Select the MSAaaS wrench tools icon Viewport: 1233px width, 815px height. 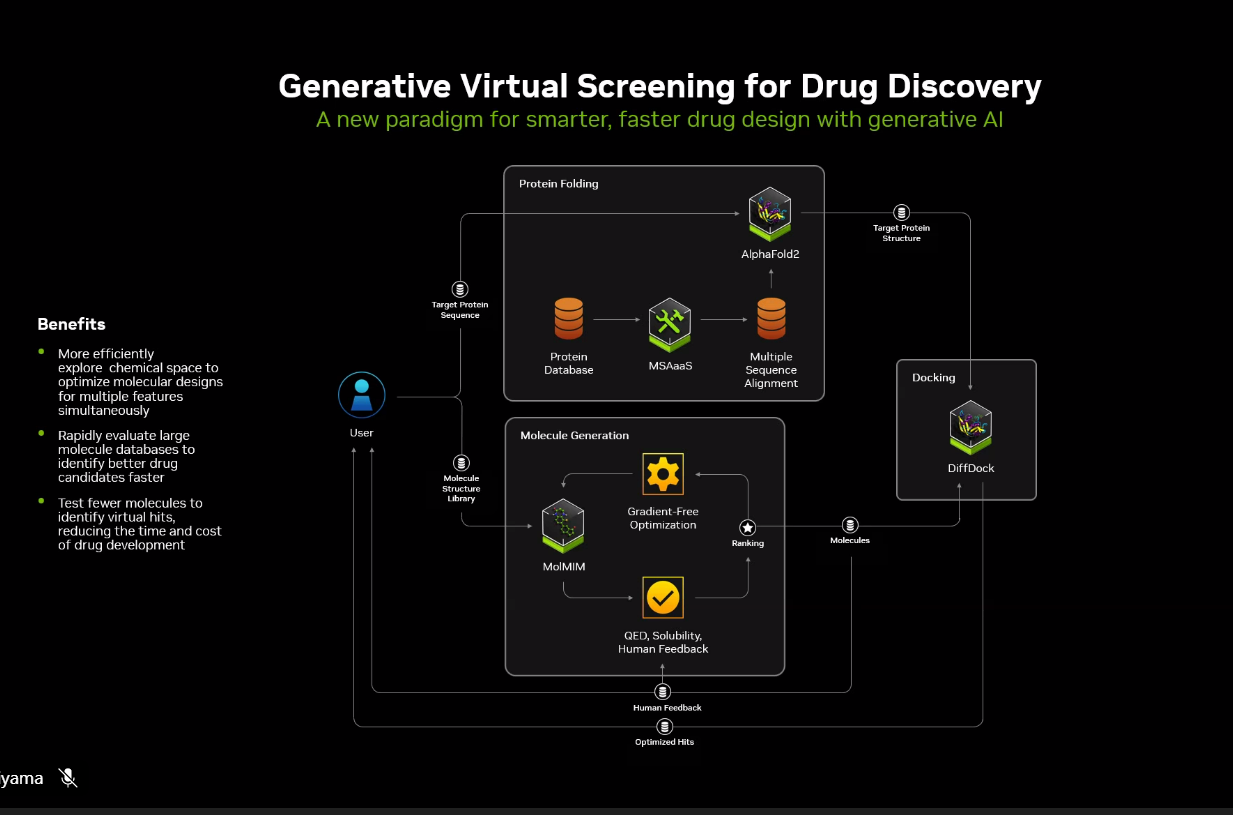click(670, 324)
